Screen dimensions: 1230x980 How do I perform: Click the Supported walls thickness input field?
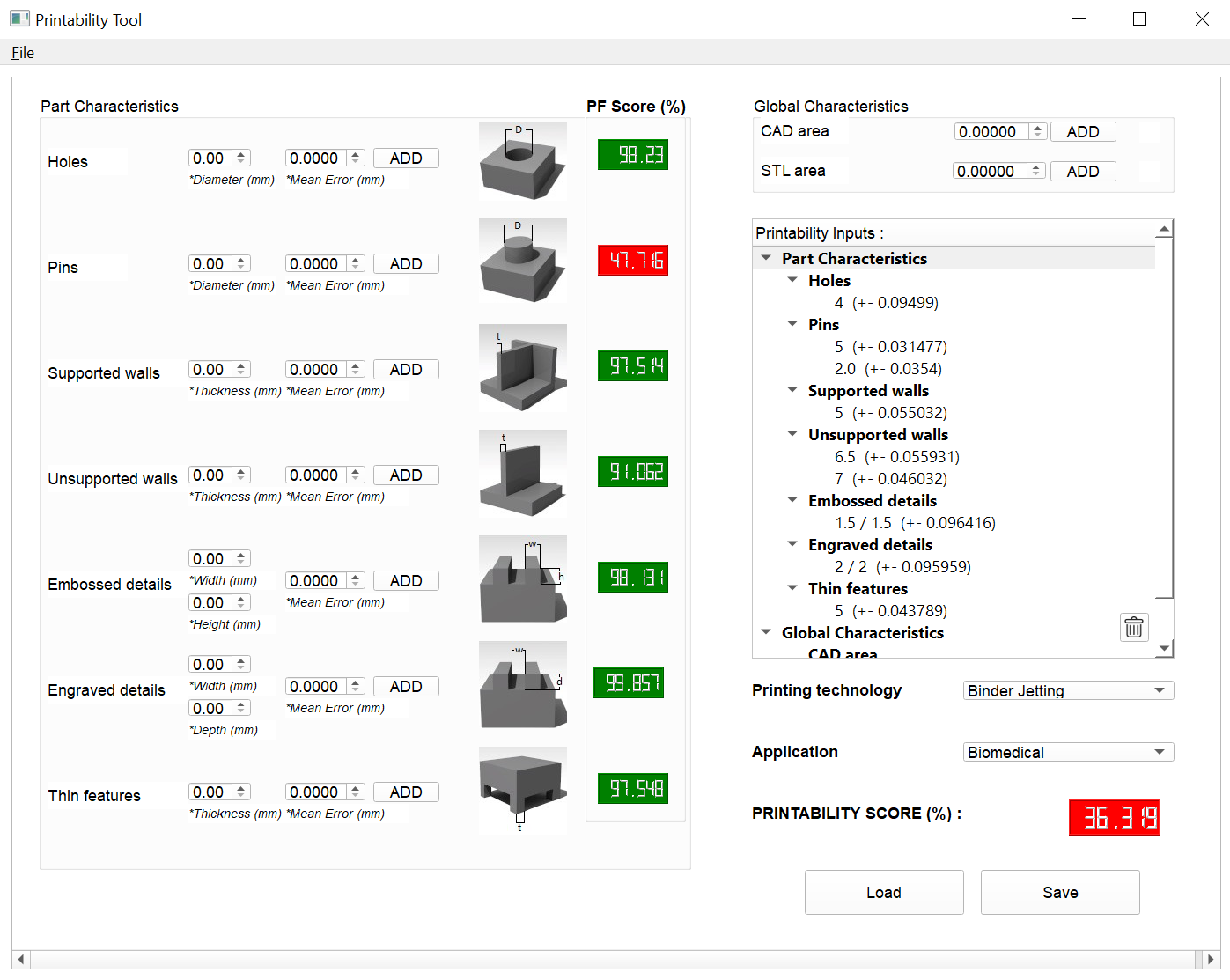(210, 370)
